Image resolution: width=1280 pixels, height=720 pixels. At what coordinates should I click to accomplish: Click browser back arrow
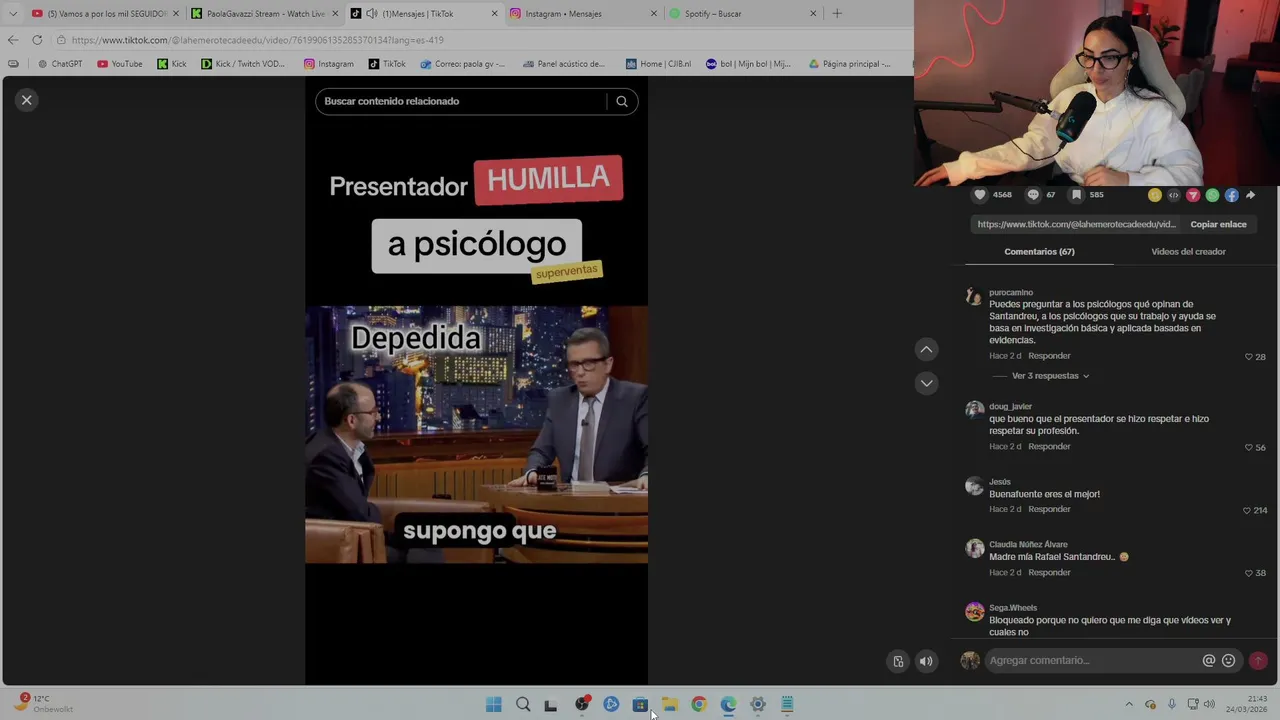pyautogui.click(x=12, y=40)
